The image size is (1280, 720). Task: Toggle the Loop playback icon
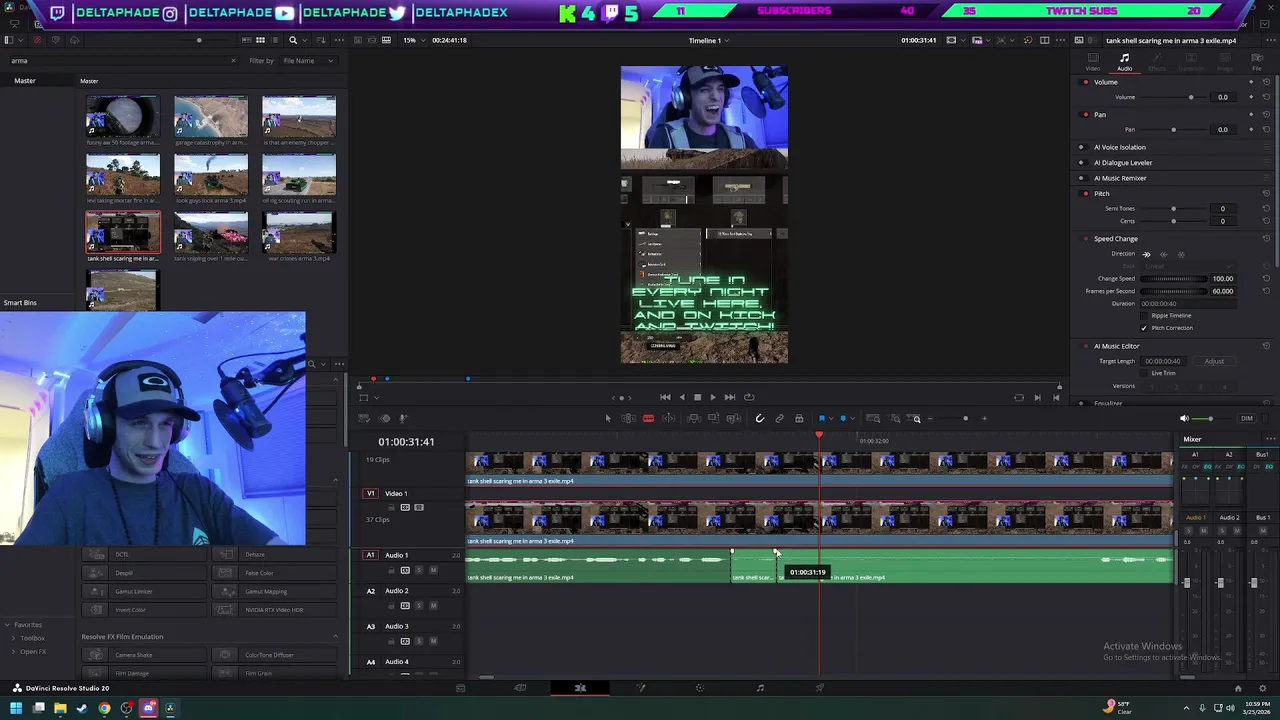pos(749,397)
